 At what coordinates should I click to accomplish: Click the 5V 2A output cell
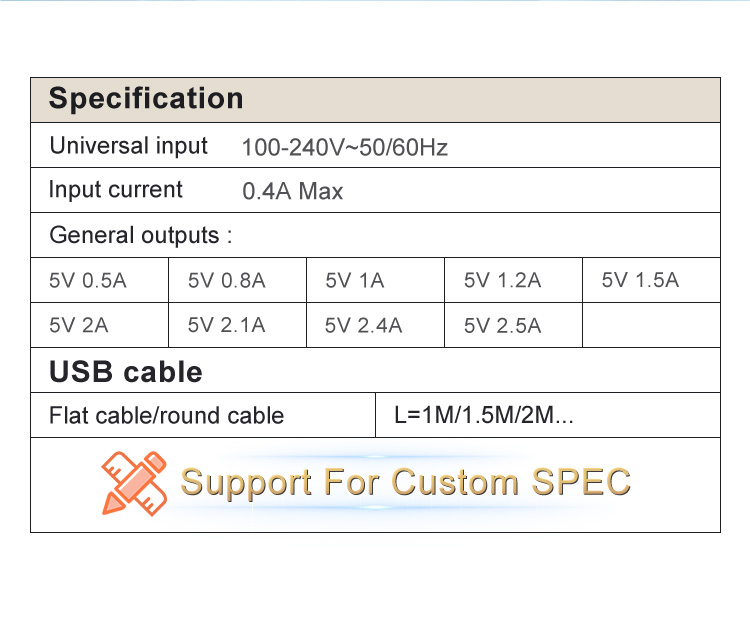99,325
